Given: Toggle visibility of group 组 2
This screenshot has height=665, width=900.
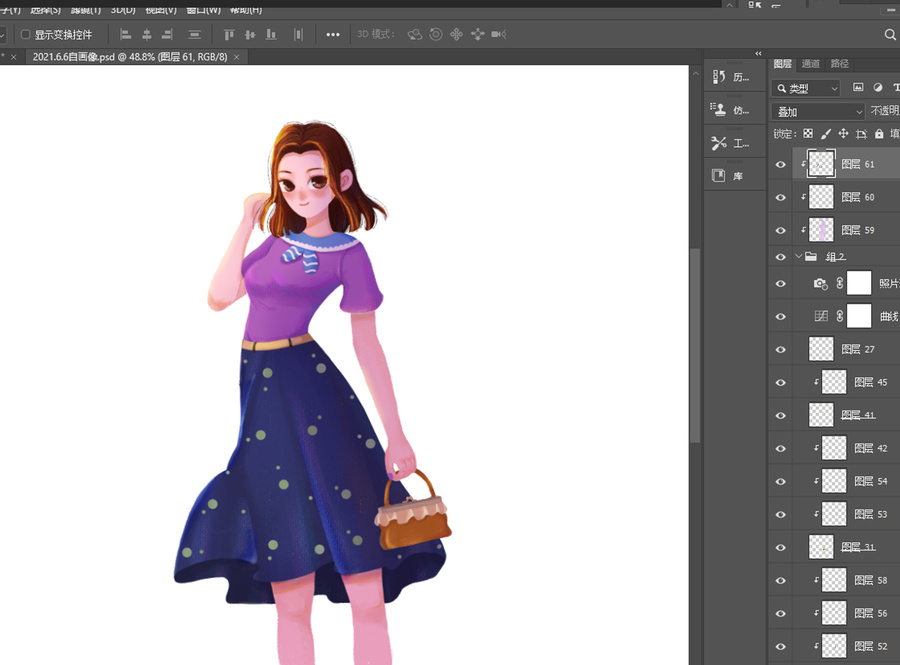Looking at the screenshot, I should coord(781,257).
